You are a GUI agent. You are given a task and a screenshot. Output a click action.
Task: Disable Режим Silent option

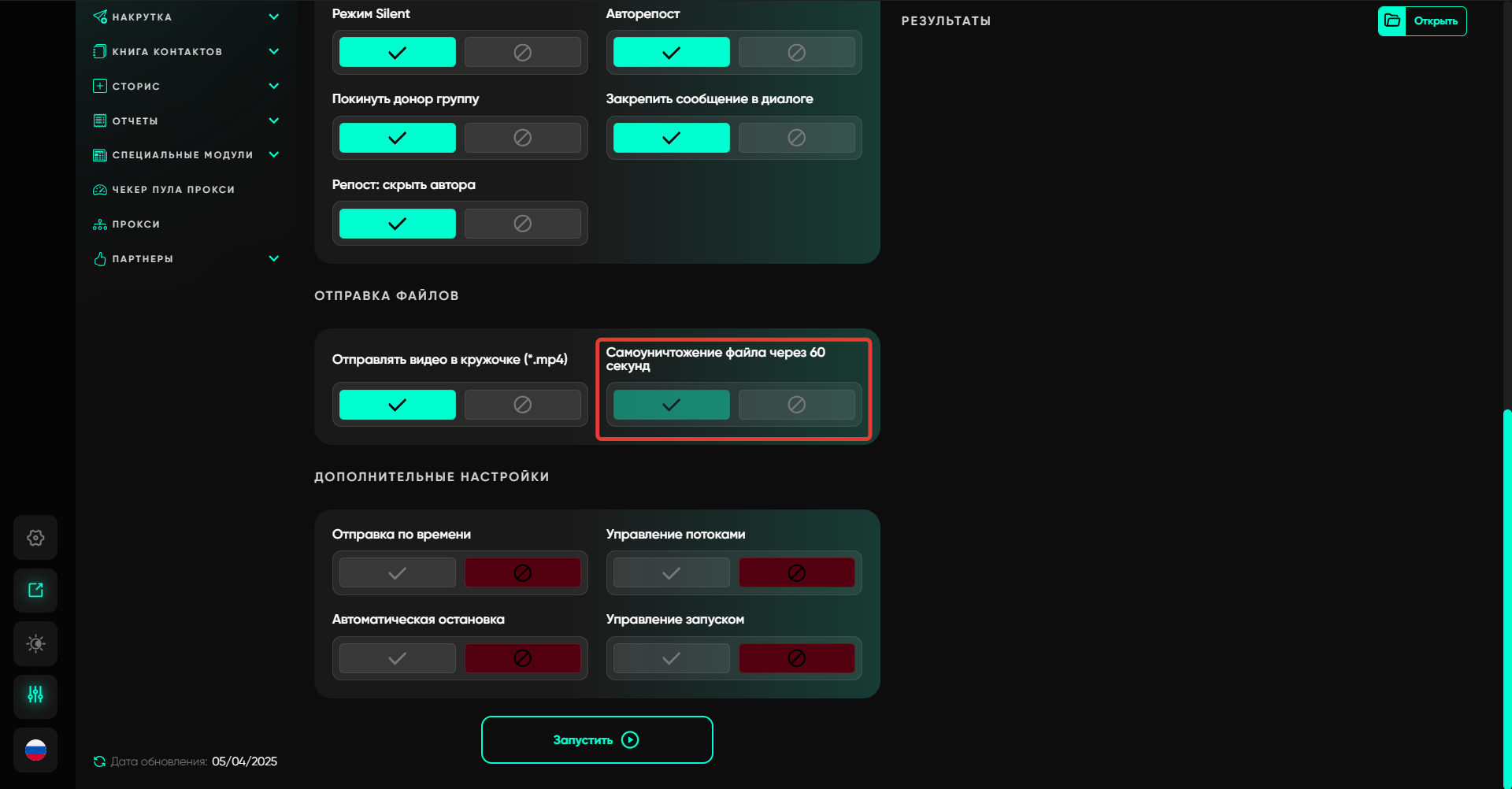point(522,53)
